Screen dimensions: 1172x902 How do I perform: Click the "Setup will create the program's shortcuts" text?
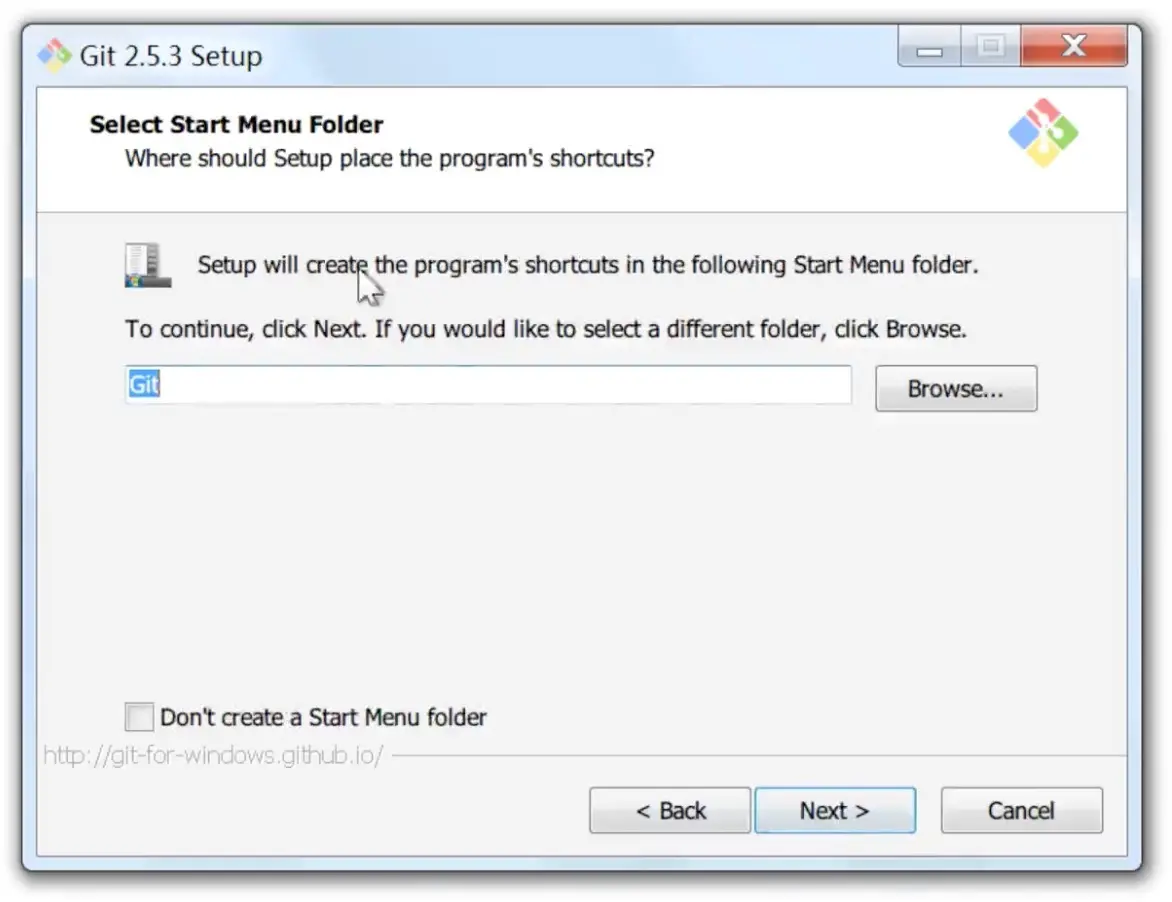point(587,266)
